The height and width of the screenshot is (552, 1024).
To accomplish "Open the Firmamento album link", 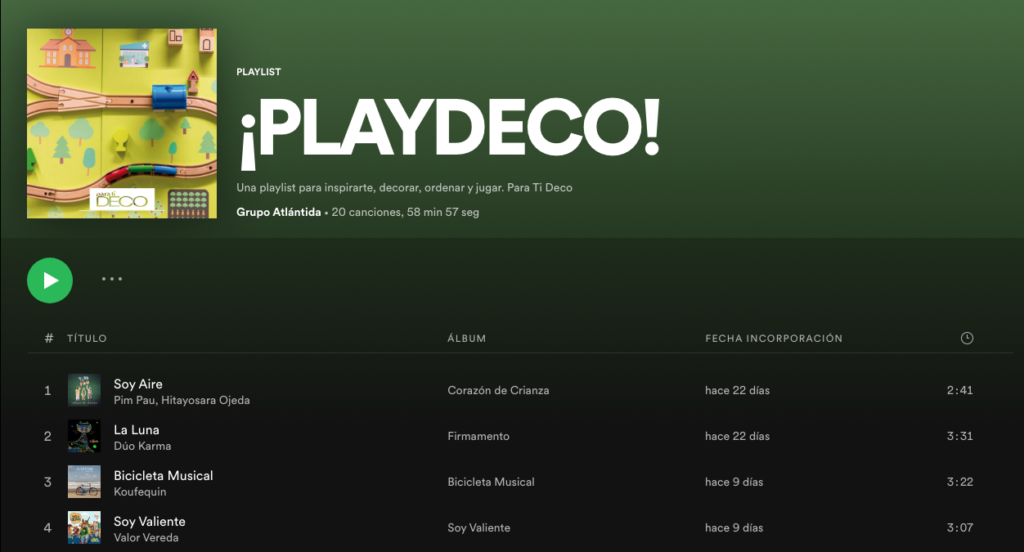I will pyautogui.click(x=478, y=436).
